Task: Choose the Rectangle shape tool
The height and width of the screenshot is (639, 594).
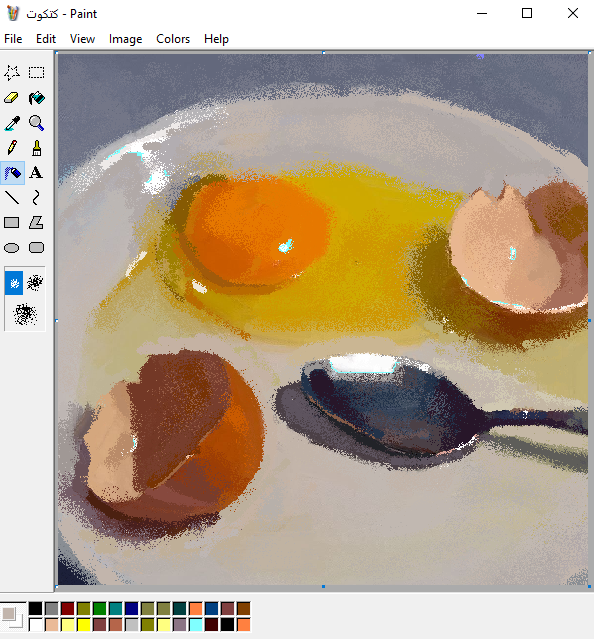Action: click(x=12, y=223)
